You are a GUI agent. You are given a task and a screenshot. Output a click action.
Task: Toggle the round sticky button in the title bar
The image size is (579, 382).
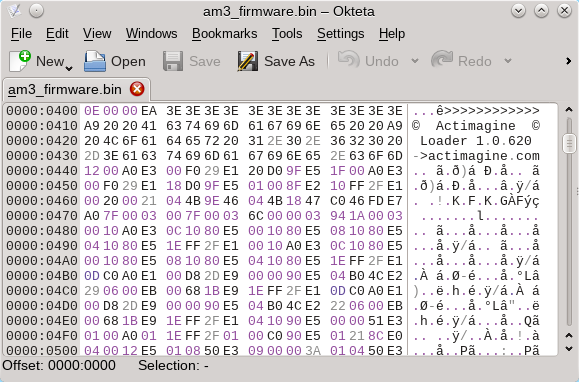point(37,11)
